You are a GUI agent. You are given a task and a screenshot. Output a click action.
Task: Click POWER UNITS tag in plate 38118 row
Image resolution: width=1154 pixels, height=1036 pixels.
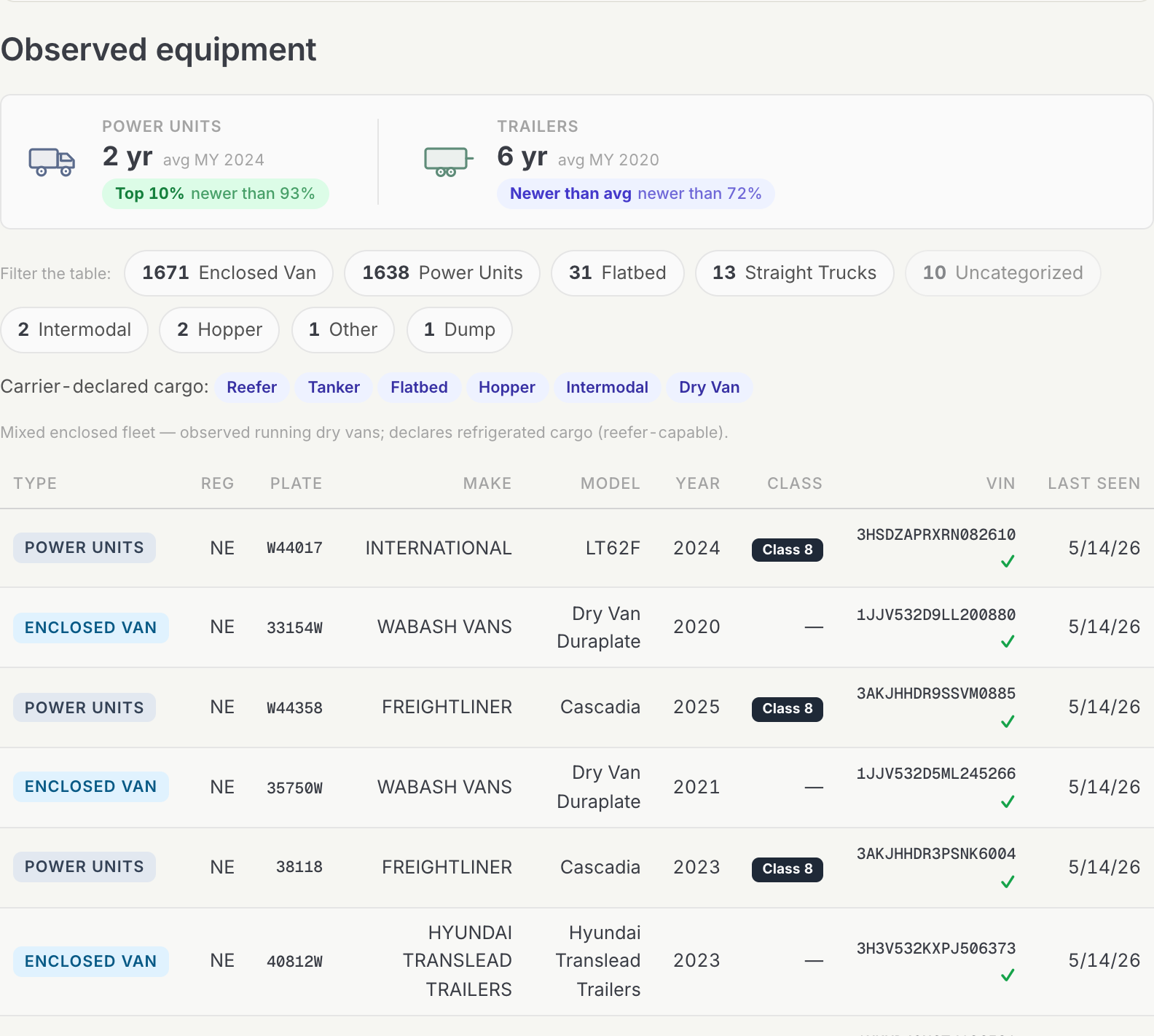pos(85,867)
